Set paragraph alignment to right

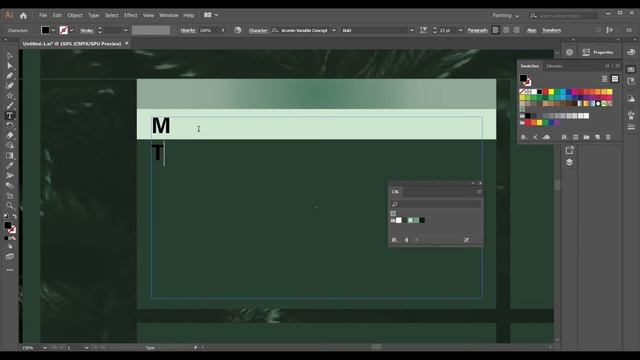point(517,30)
